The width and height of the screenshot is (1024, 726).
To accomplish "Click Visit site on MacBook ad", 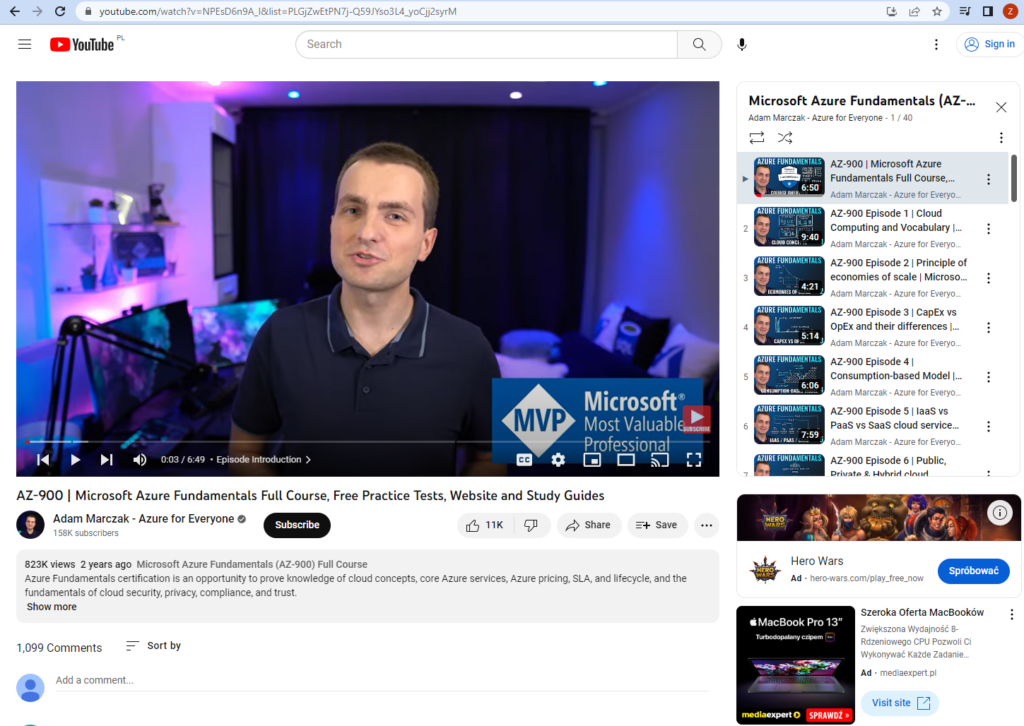I will (x=900, y=703).
